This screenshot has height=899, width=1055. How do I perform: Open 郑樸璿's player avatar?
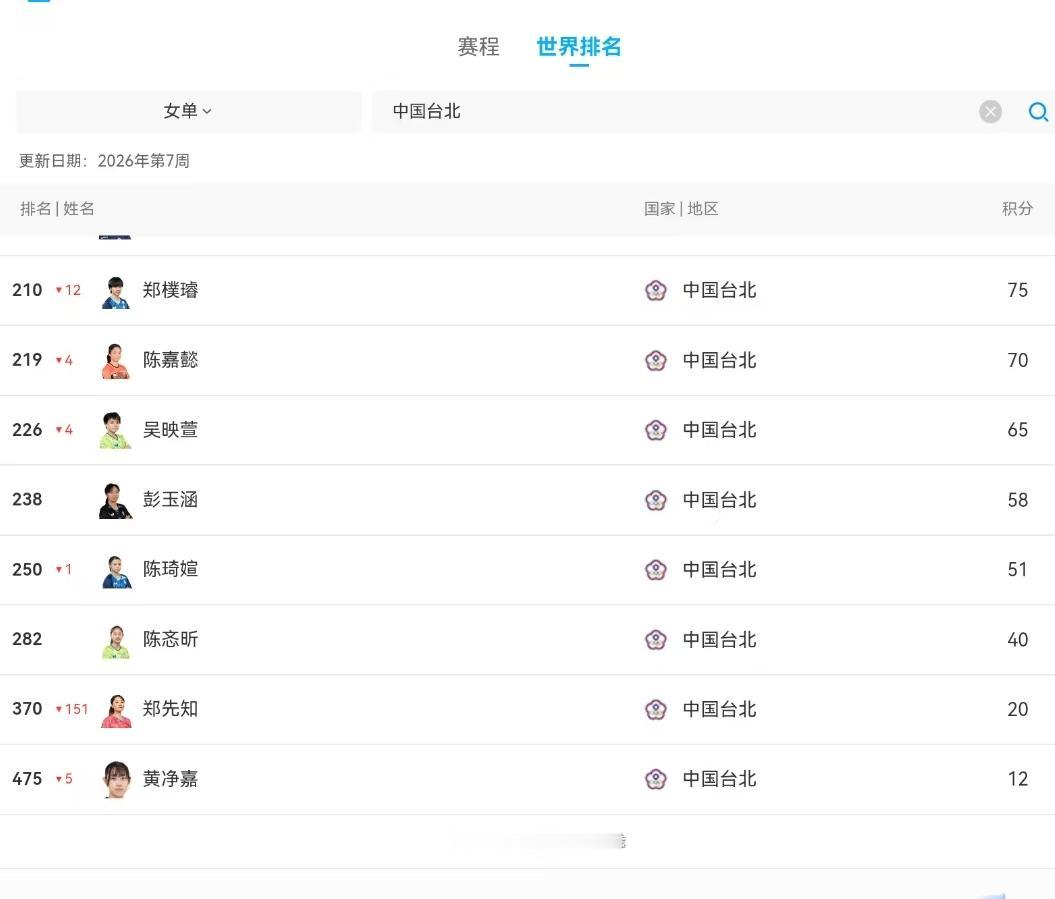(116, 292)
